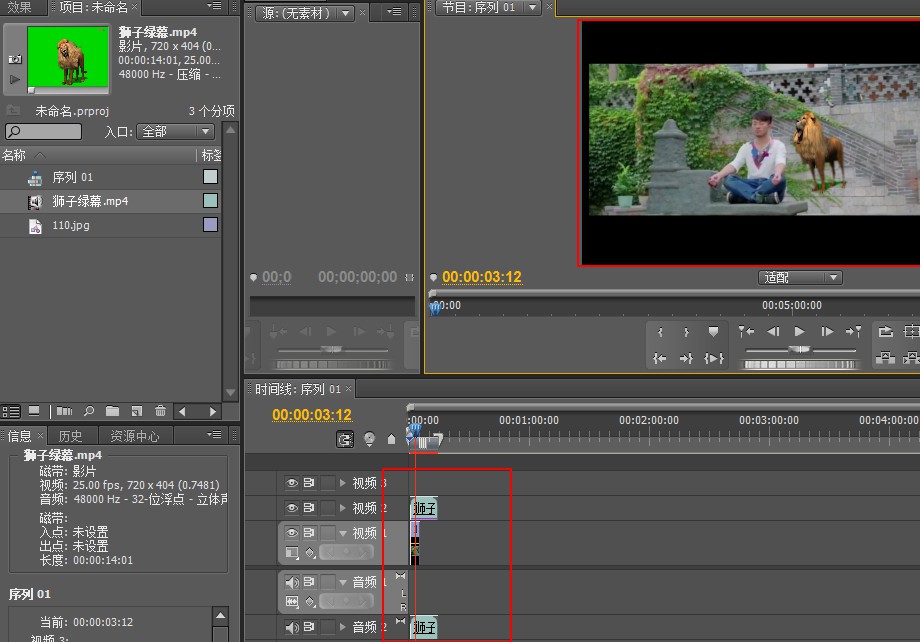Toggle track lock box on 音频 2
920x642 pixels.
coord(327,627)
